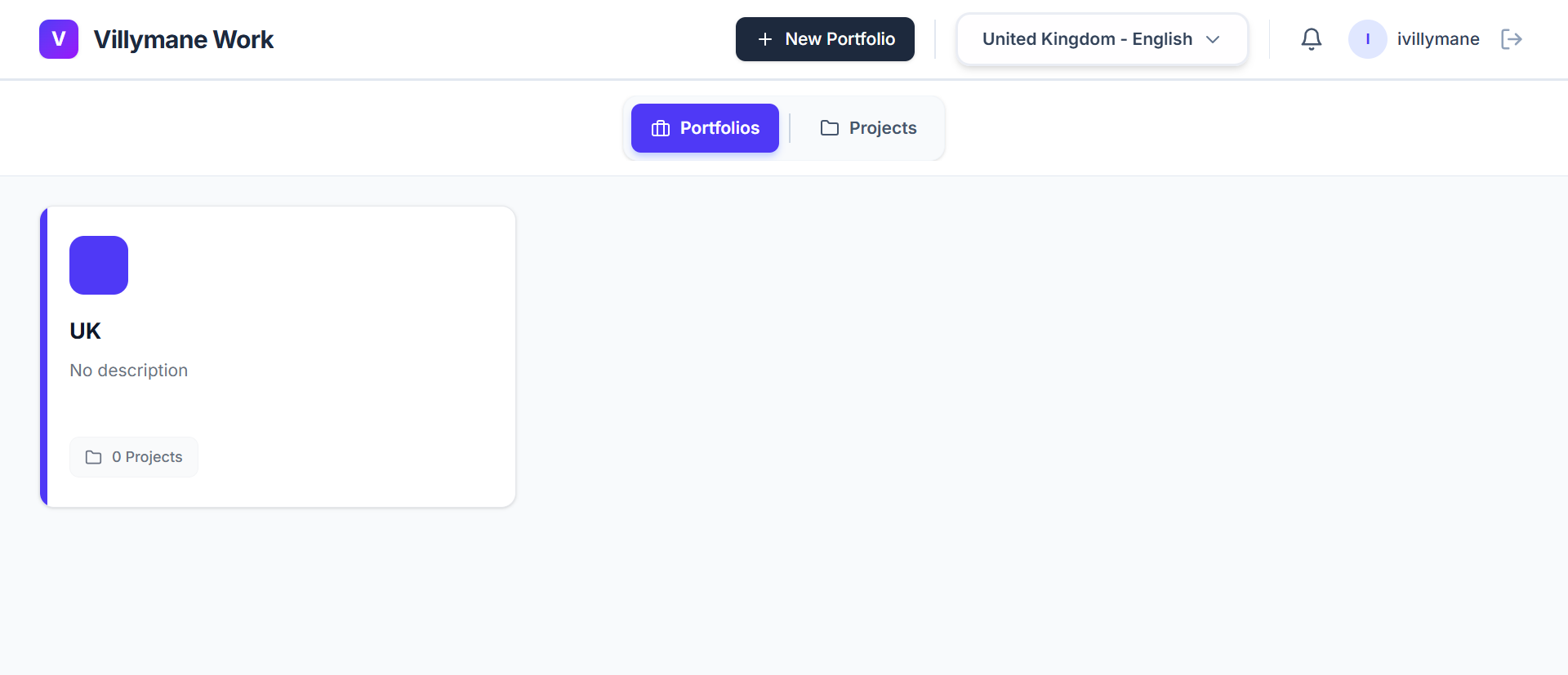Click the ivillymane username
The image size is (1568, 675).
coord(1438,38)
